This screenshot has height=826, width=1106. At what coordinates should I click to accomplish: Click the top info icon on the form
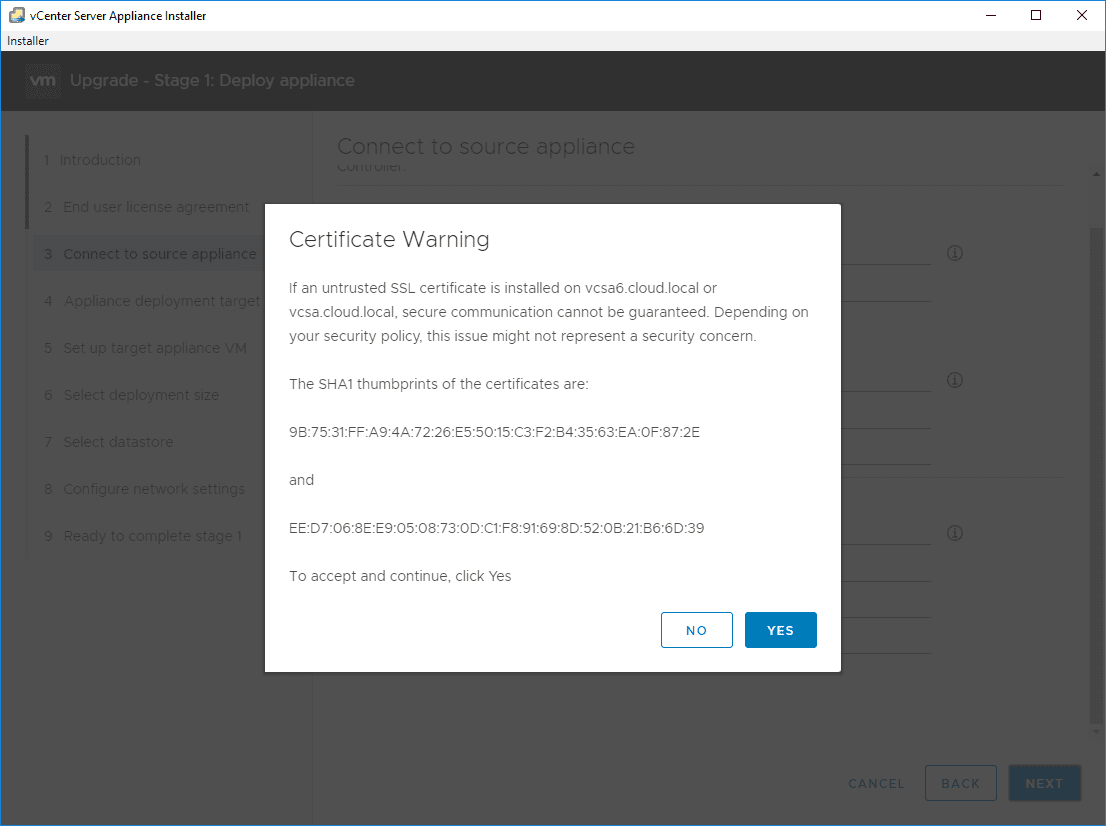(954, 253)
